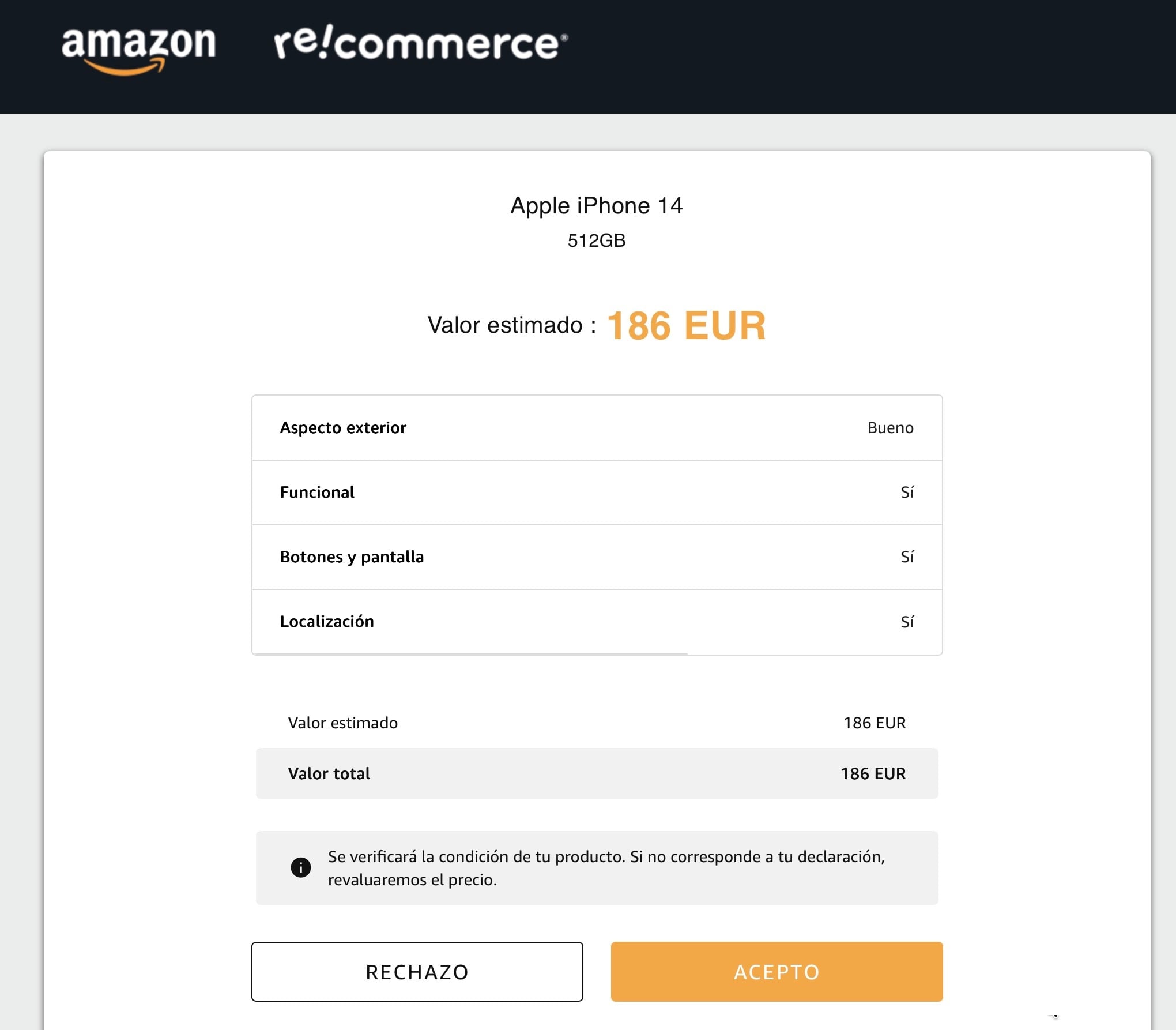Select the Funcional row label
1176x1030 pixels.
(x=317, y=492)
